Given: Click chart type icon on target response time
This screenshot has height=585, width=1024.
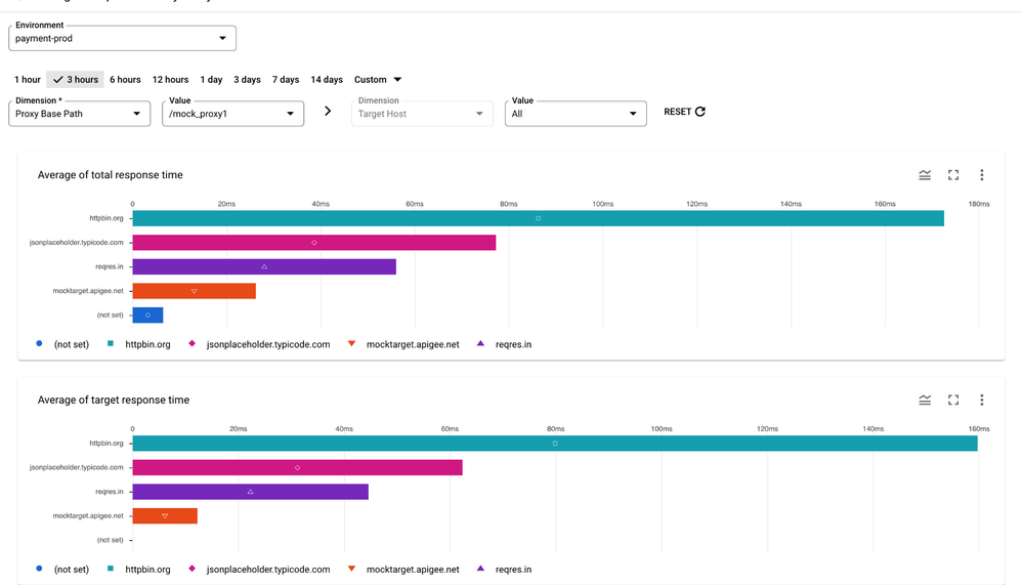Looking at the screenshot, I should (925, 400).
